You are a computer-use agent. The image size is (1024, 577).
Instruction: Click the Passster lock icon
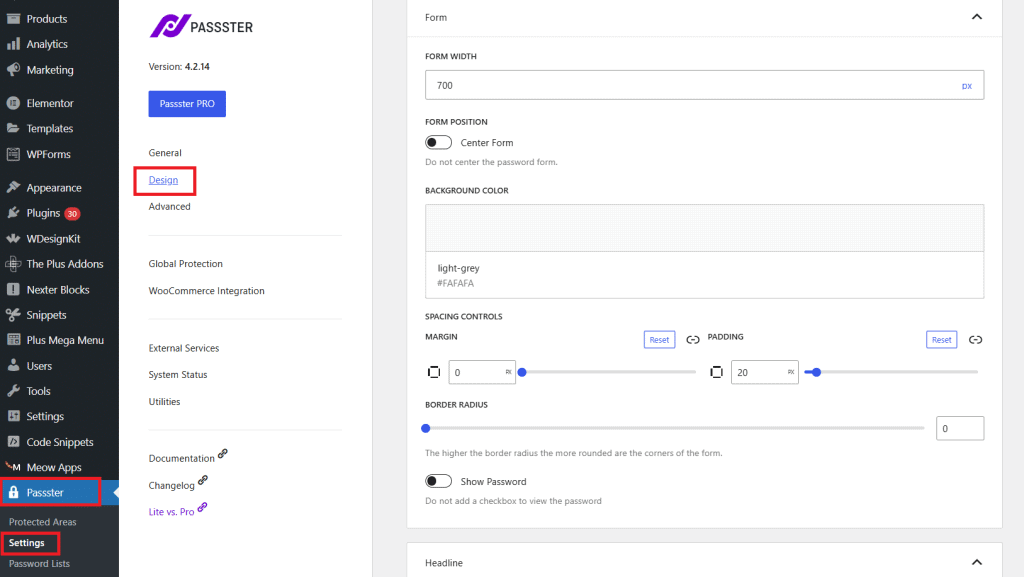pos(13,492)
